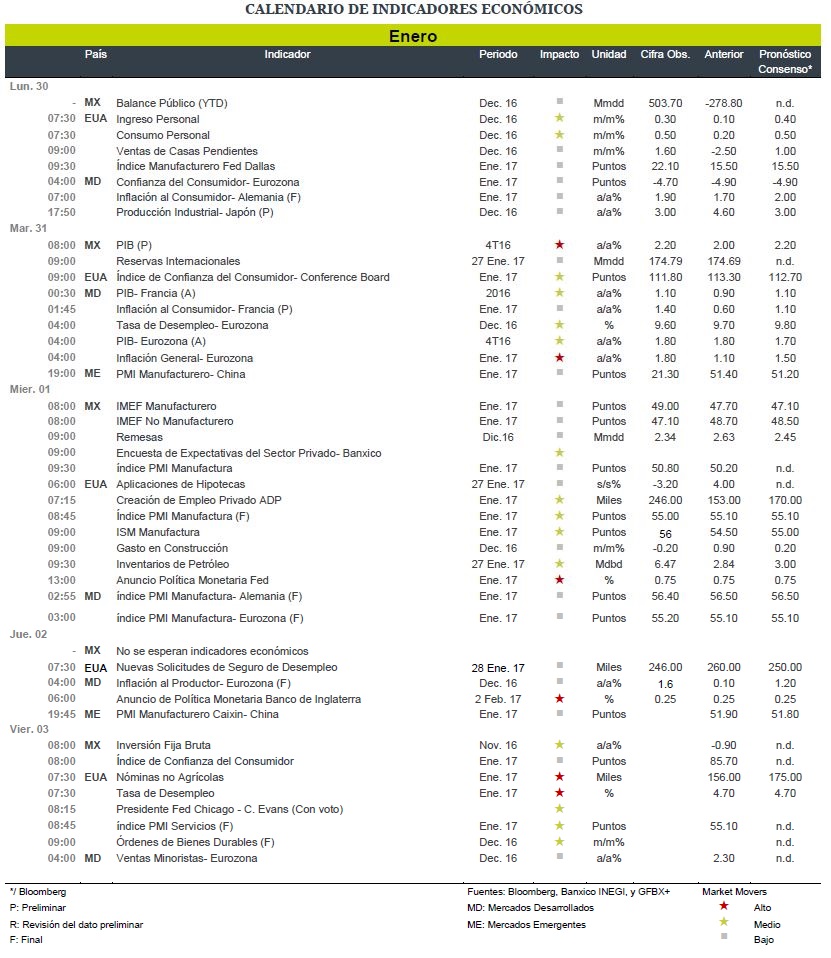Screen dimensions: 831x958
Task: Select red star for Anuncio Política Monetaria Fed
Action: [559, 579]
